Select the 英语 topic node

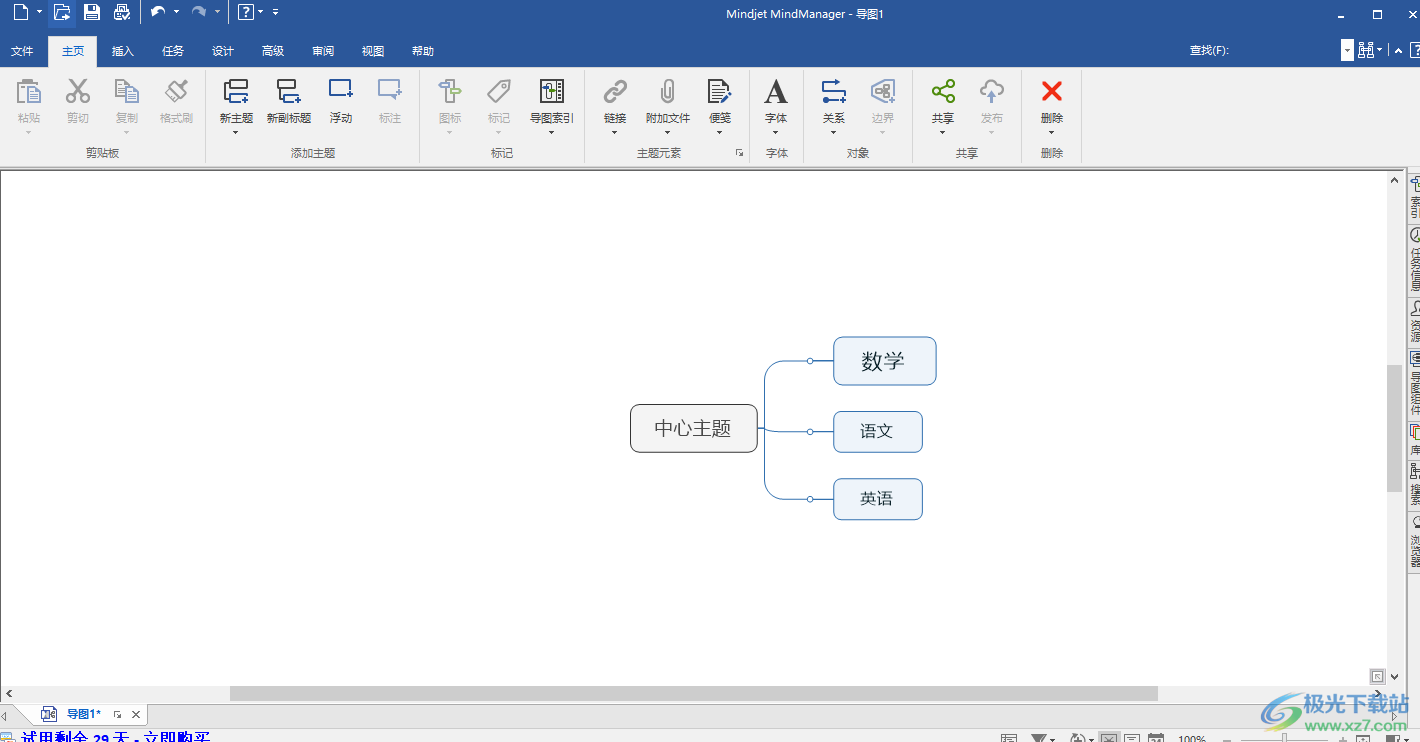tap(878, 499)
